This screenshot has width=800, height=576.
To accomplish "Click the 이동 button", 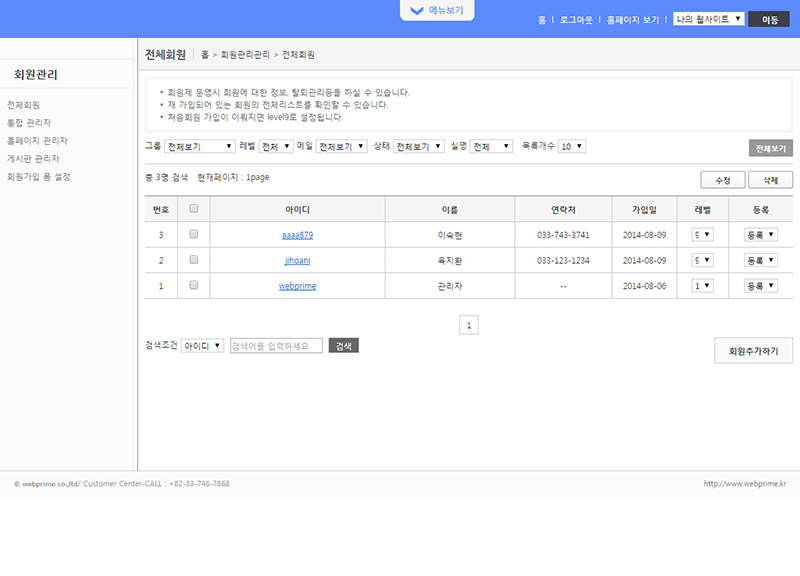I will 769,19.
